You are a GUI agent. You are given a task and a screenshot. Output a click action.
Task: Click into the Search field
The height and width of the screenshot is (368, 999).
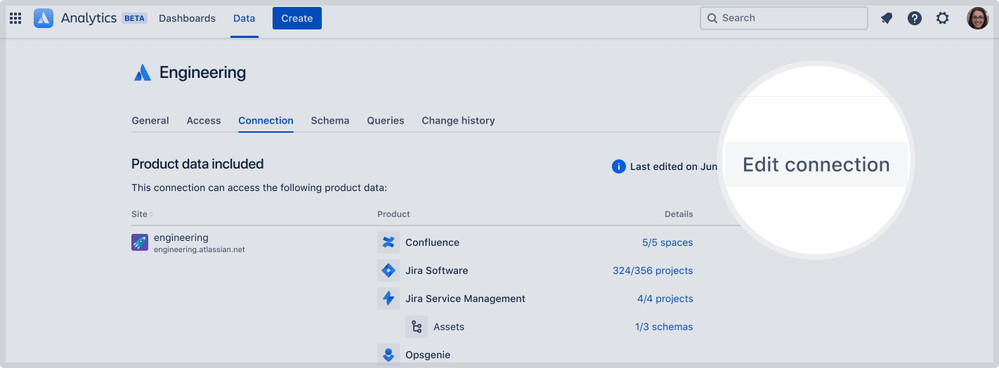tap(784, 18)
